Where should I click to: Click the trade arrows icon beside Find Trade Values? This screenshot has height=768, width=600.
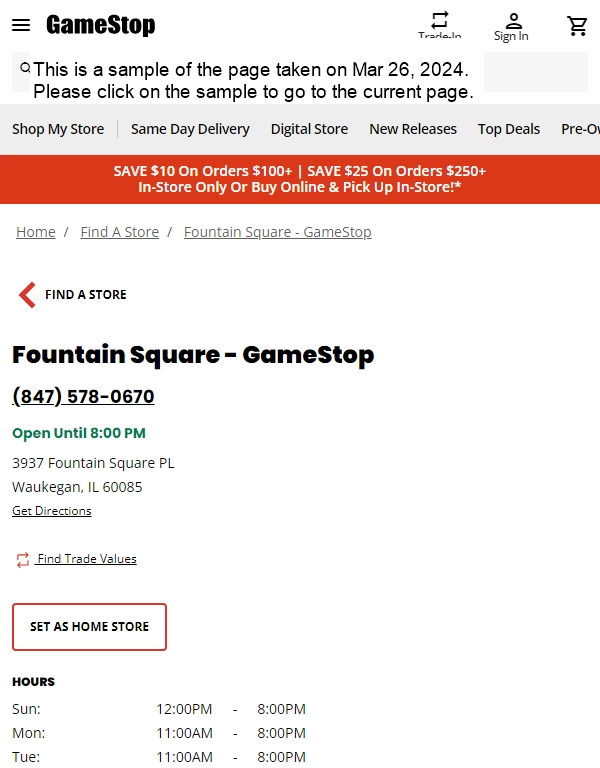tap(23, 560)
